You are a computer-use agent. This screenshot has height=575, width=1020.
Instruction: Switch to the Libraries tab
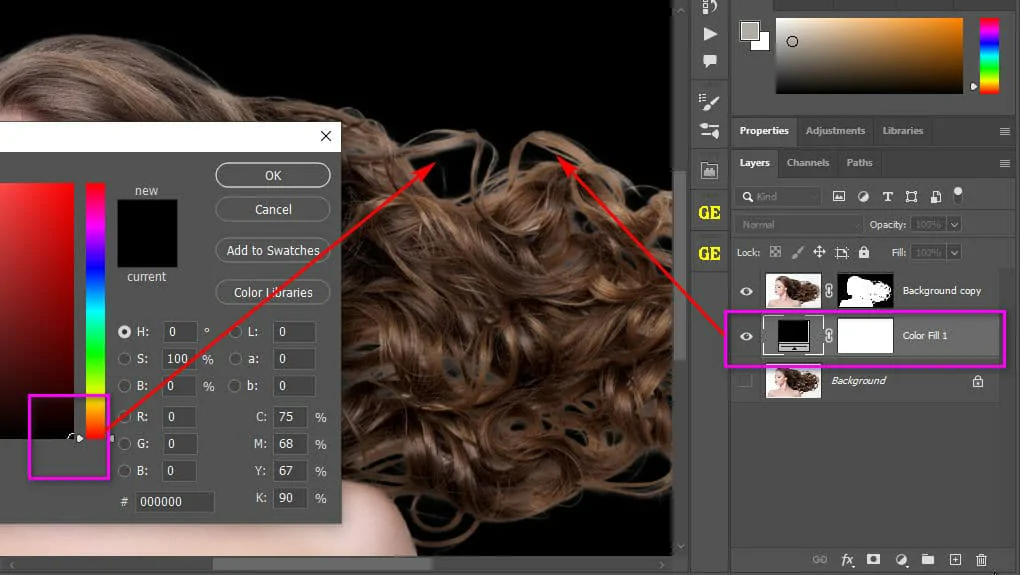click(902, 131)
